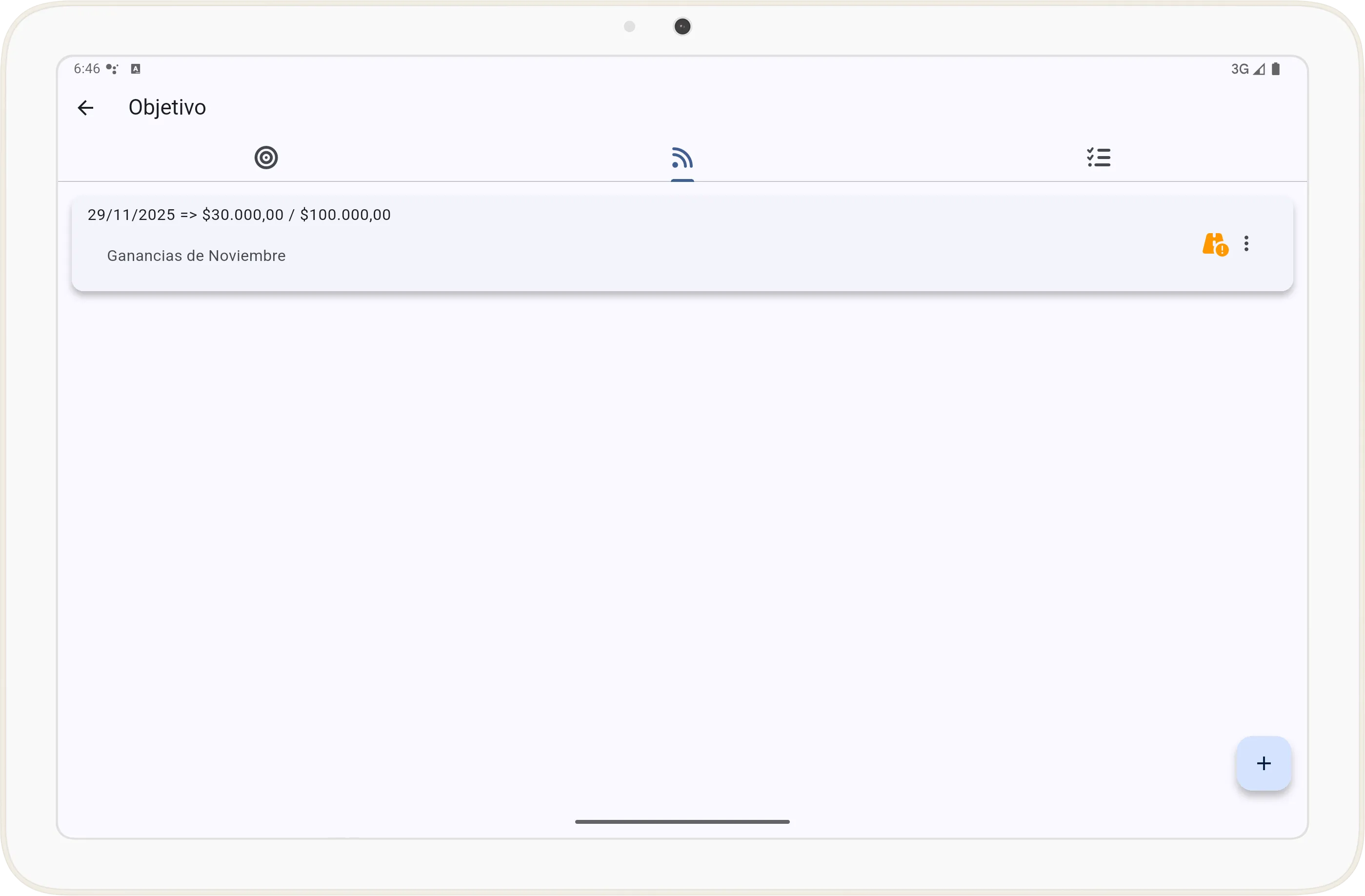Tap the back arrow beside Objetivo
The height and width of the screenshot is (896, 1365).
pos(85,107)
